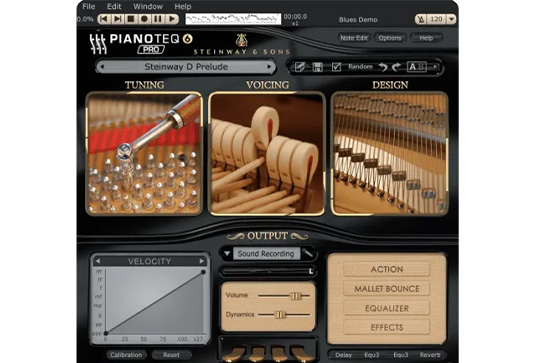Open the File menu

pyautogui.click(x=89, y=6)
